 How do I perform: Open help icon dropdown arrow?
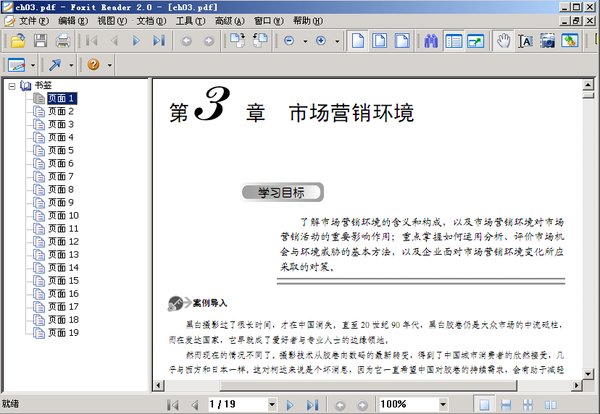point(109,65)
